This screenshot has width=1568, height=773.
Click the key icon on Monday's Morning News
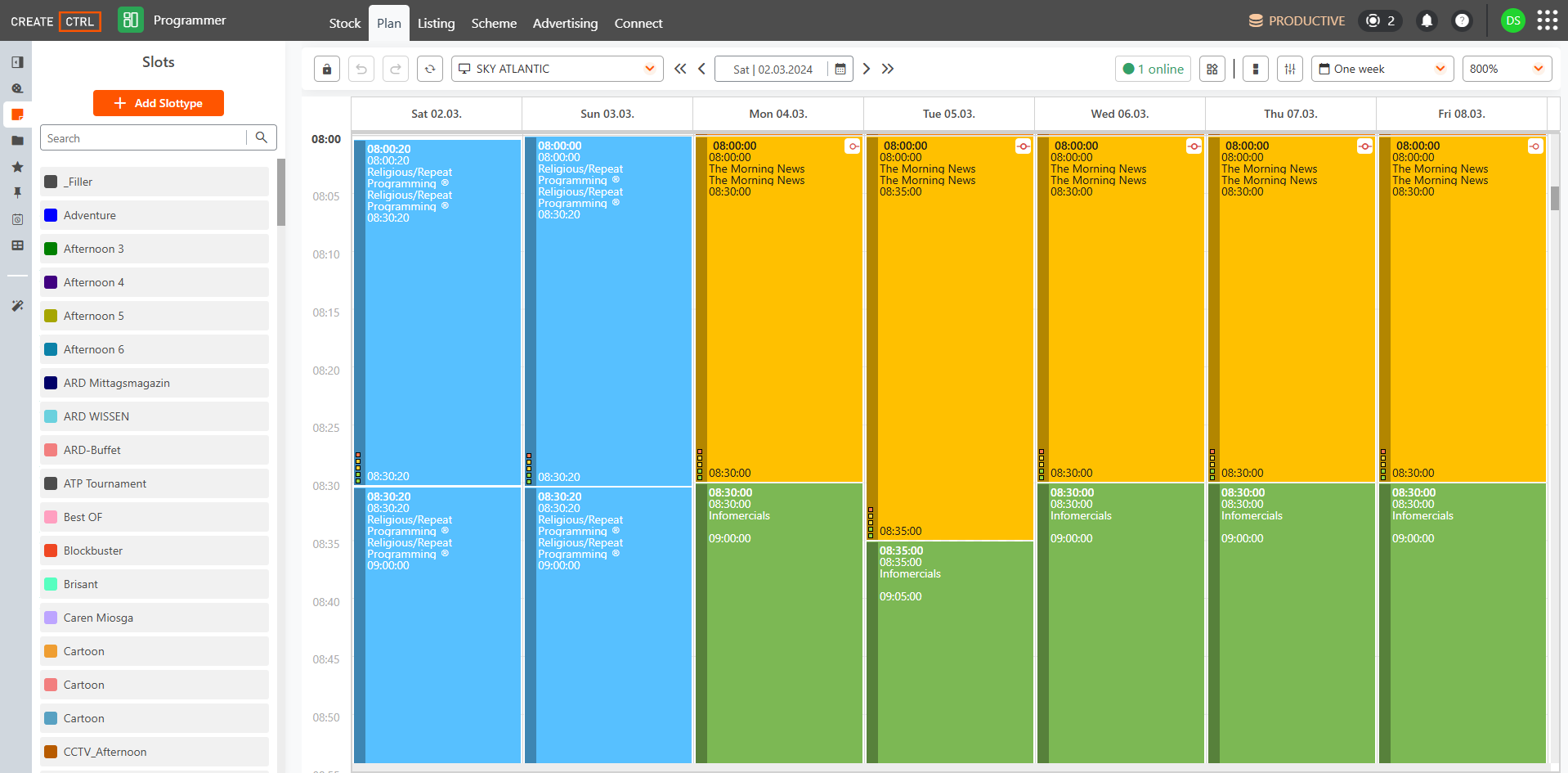pyautogui.click(x=853, y=146)
